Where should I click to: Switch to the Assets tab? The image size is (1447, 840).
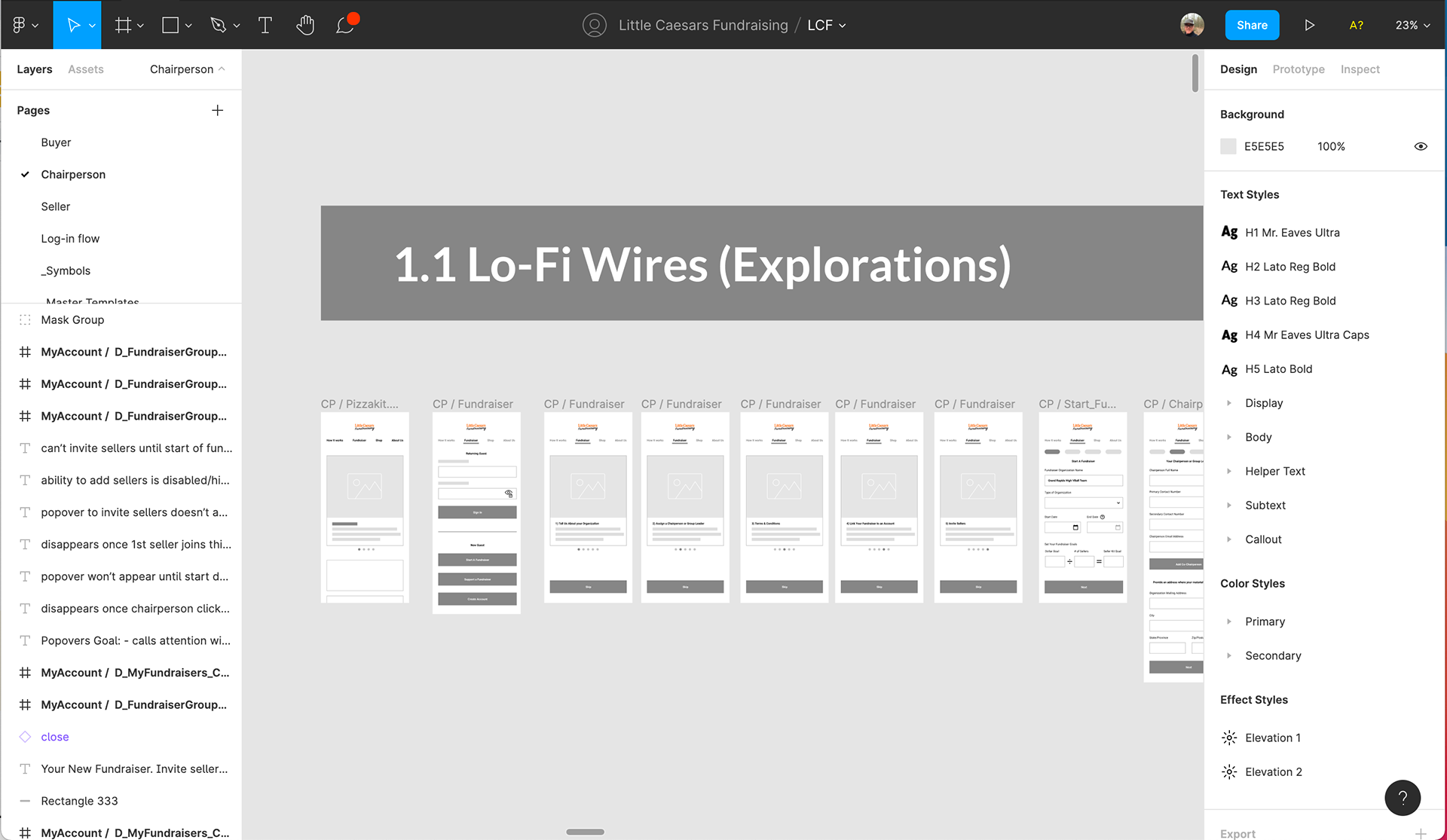pyautogui.click(x=86, y=69)
